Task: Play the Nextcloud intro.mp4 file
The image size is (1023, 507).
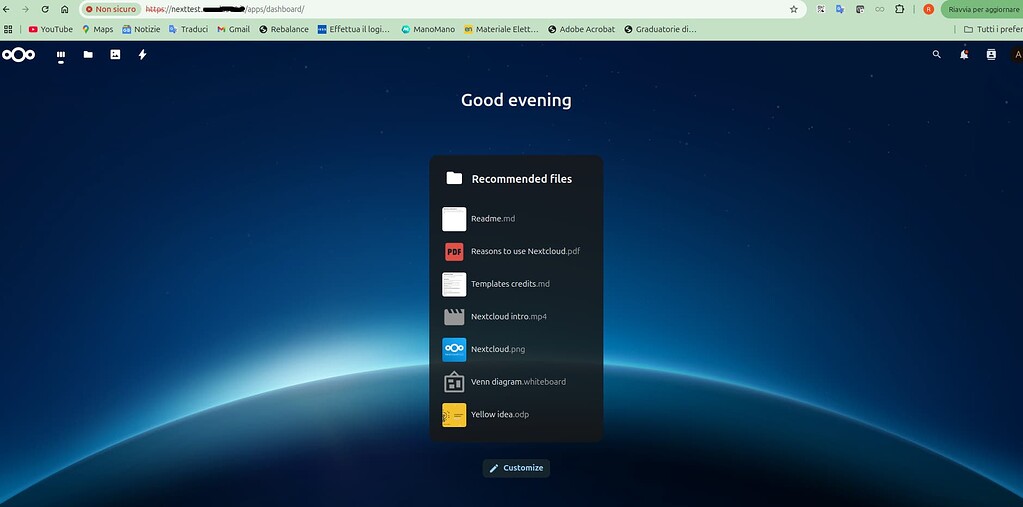Action: [508, 317]
